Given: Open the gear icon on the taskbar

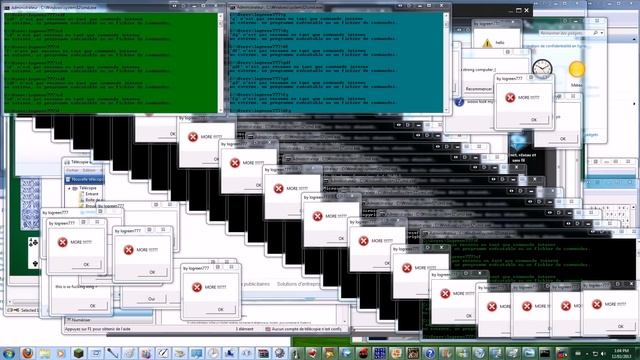Looking at the screenshot, I should pos(280,353).
